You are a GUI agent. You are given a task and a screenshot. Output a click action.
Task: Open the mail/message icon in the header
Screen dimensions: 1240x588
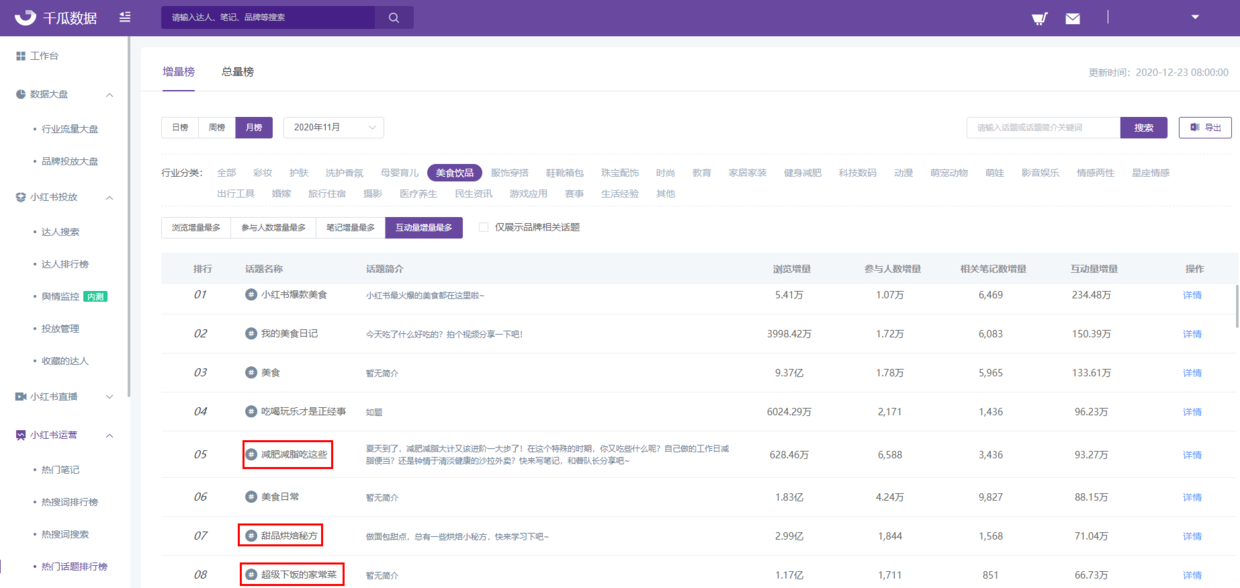pos(1072,18)
